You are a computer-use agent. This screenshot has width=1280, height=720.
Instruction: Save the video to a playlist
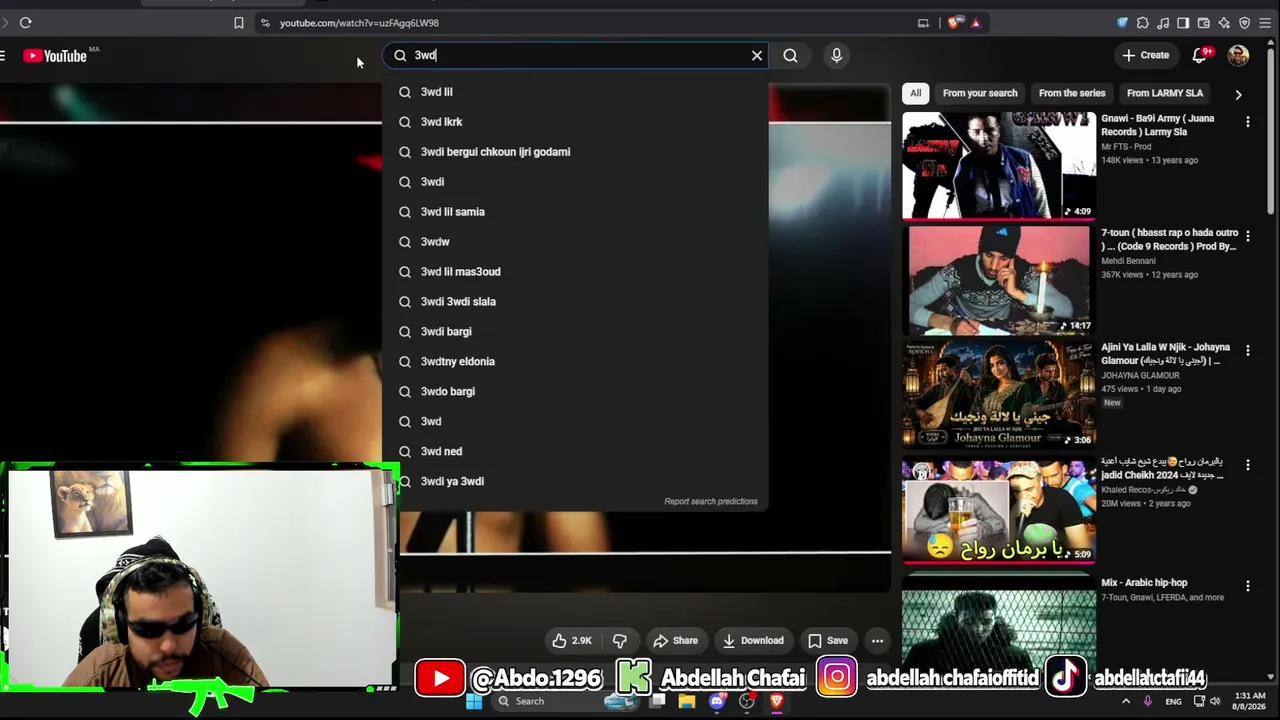(828, 641)
